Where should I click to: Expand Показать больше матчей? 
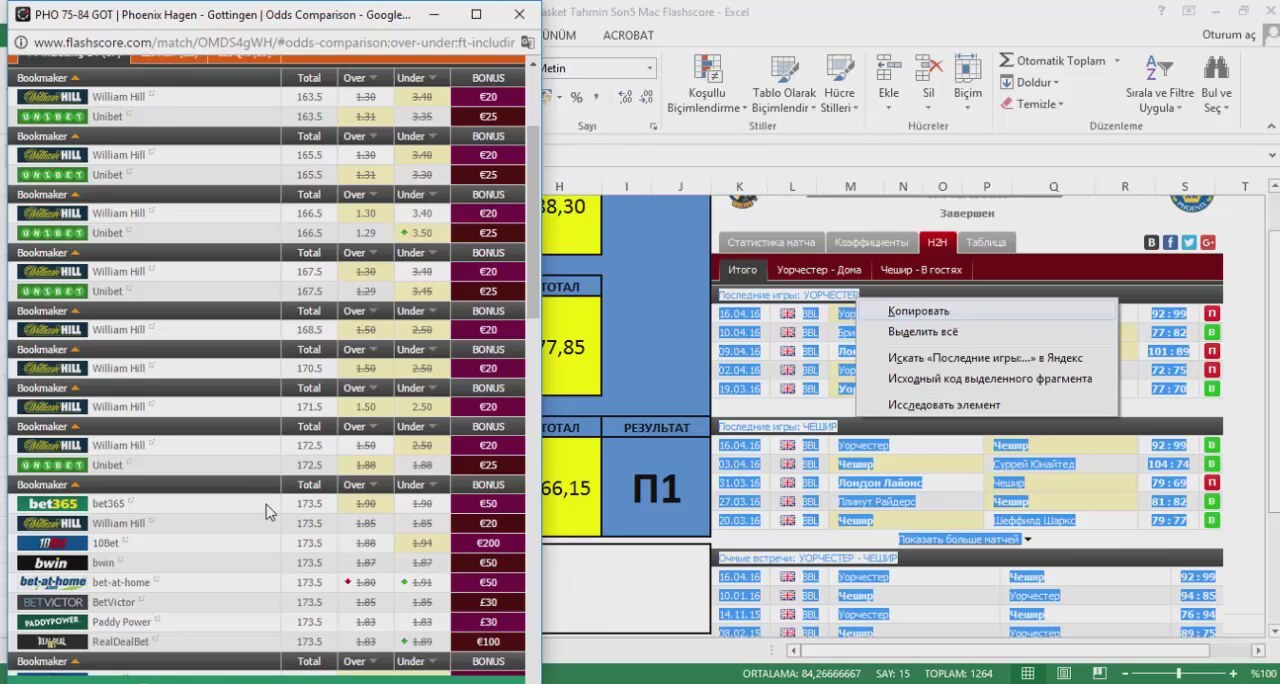[964, 539]
